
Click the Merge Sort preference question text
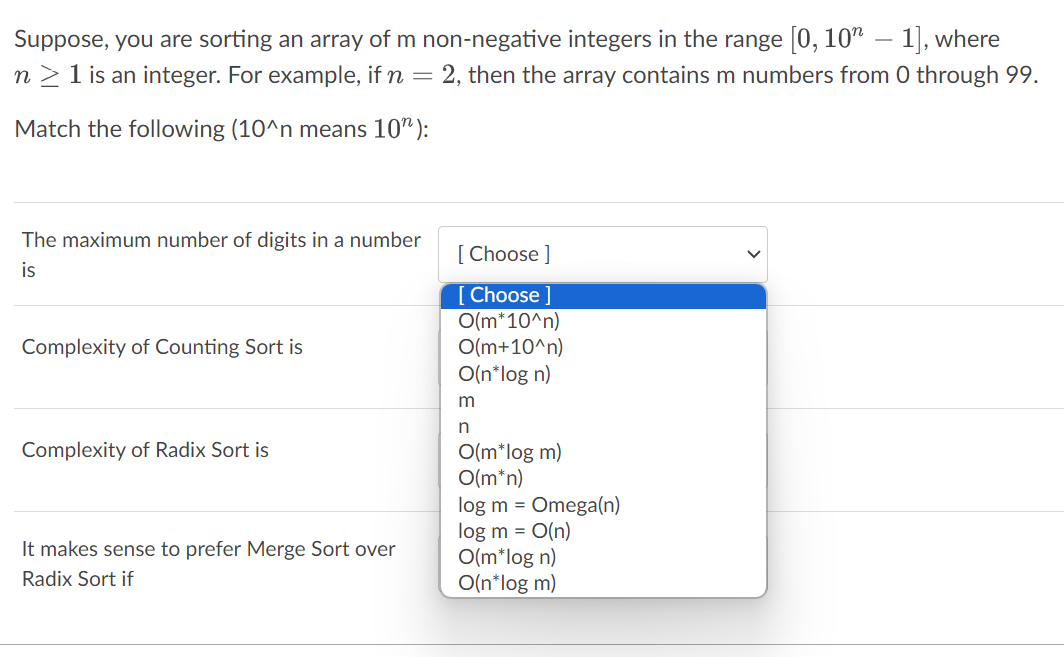[x=208, y=564]
